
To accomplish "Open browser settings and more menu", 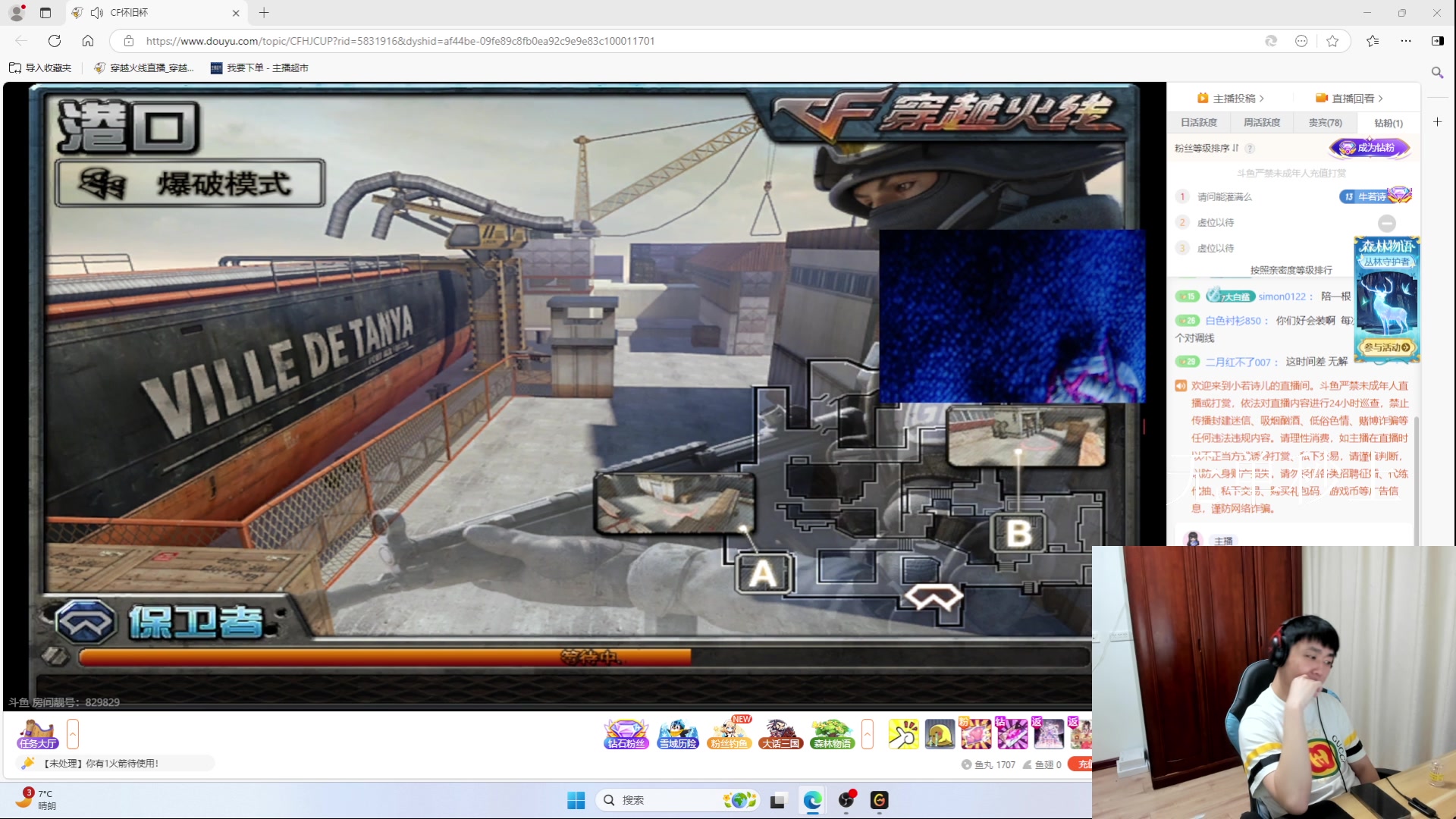I will point(1406,41).
